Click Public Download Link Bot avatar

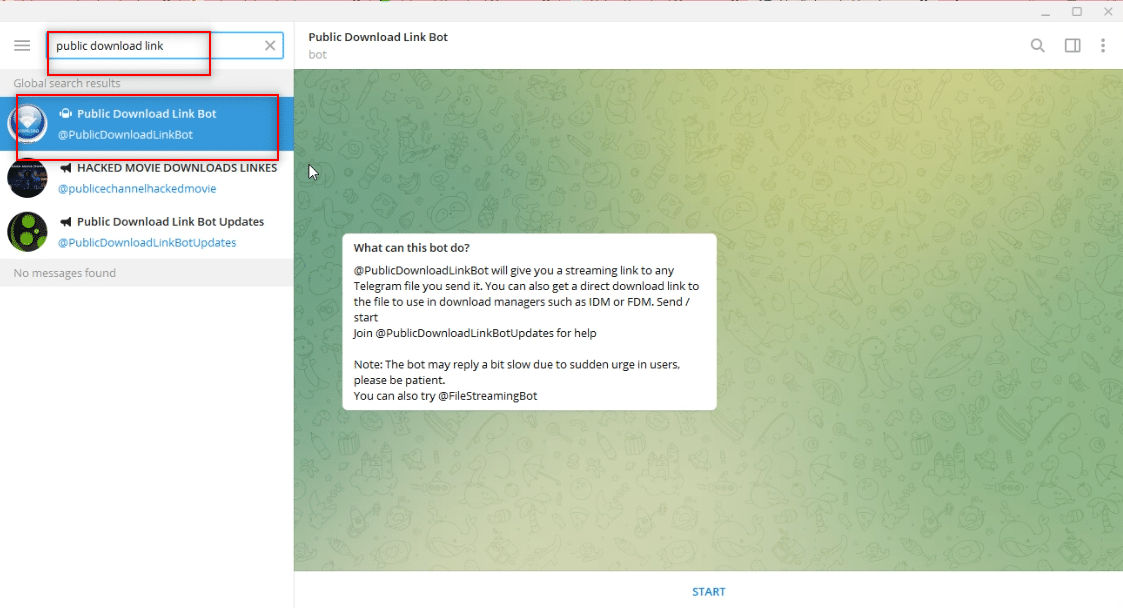pyautogui.click(x=27, y=124)
